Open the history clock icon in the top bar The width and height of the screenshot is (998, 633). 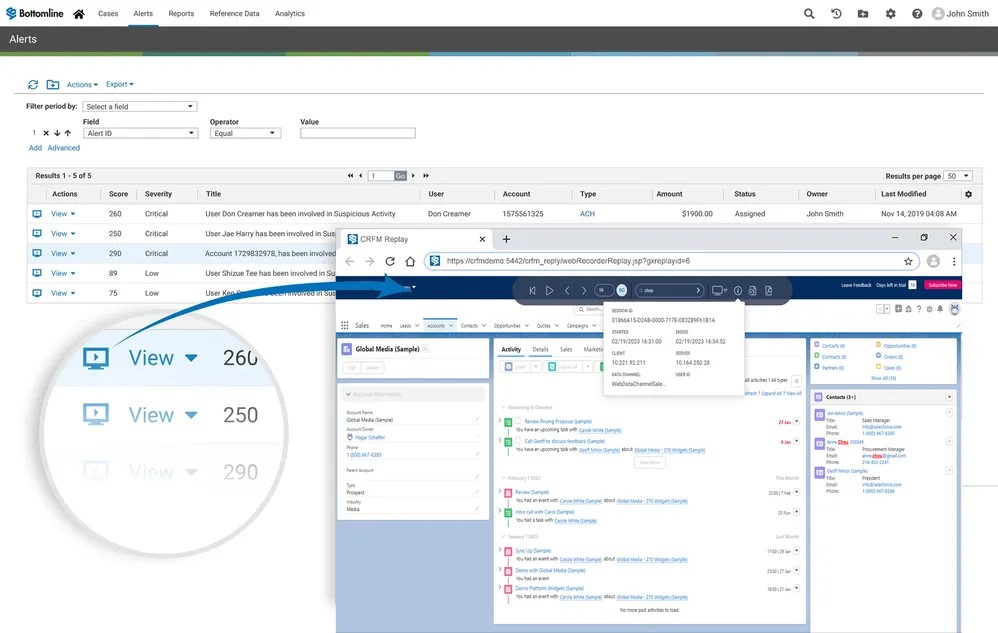[836, 13]
